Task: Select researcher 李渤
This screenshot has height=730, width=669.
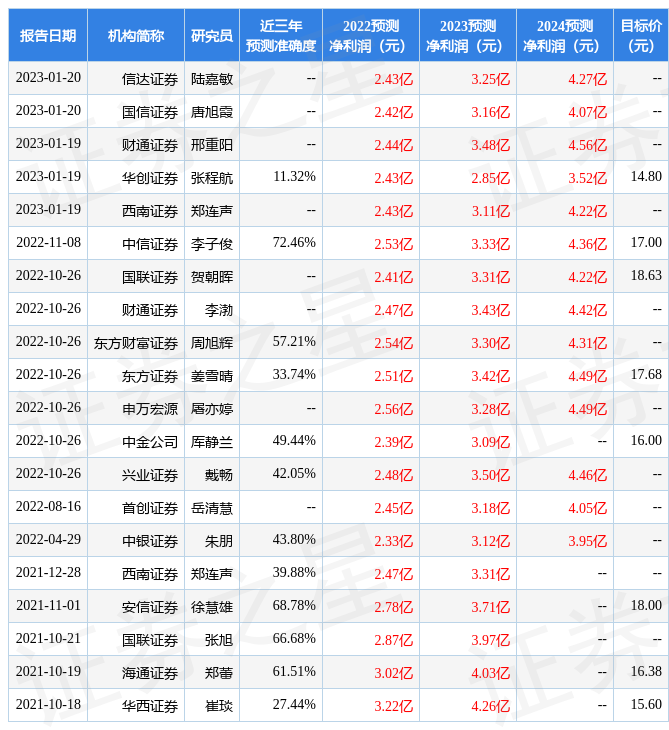Action: 219,310
